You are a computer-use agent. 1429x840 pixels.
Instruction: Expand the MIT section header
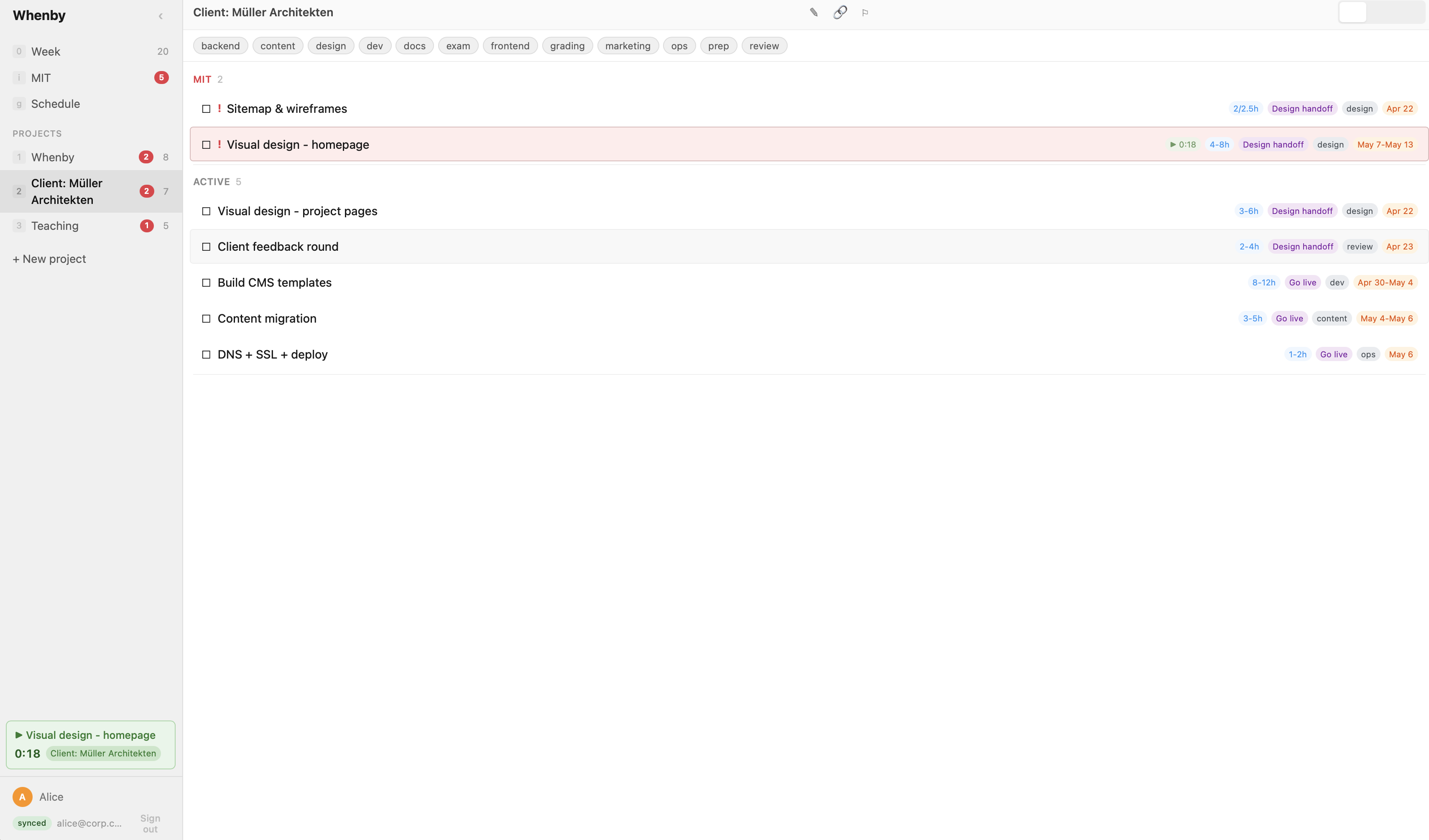coord(202,79)
